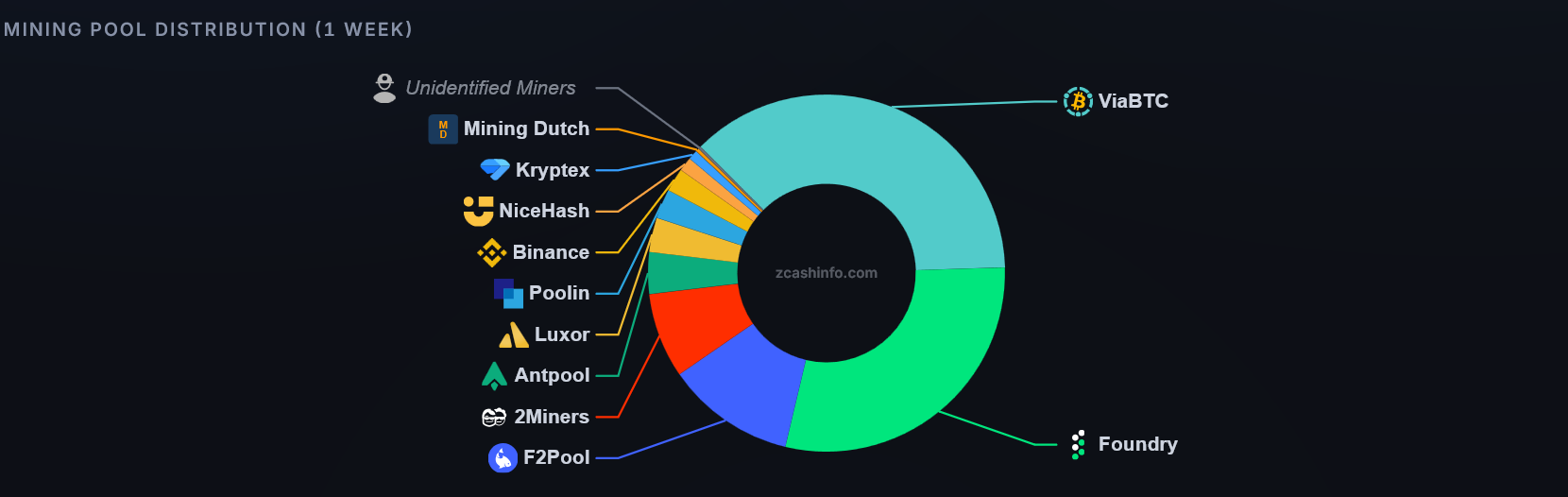
Task: Click the Kryptex gem icon
Action: pyautogui.click(x=495, y=170)
